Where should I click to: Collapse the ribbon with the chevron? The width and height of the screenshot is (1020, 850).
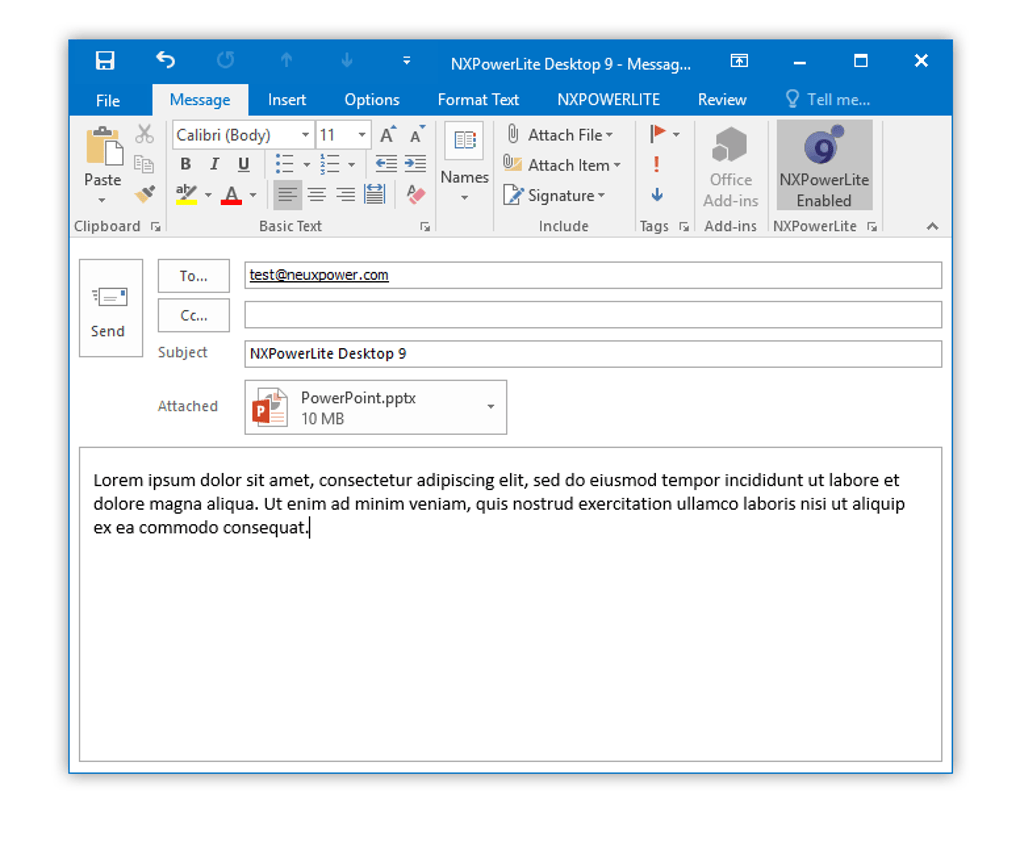click(x=932, y=226)
